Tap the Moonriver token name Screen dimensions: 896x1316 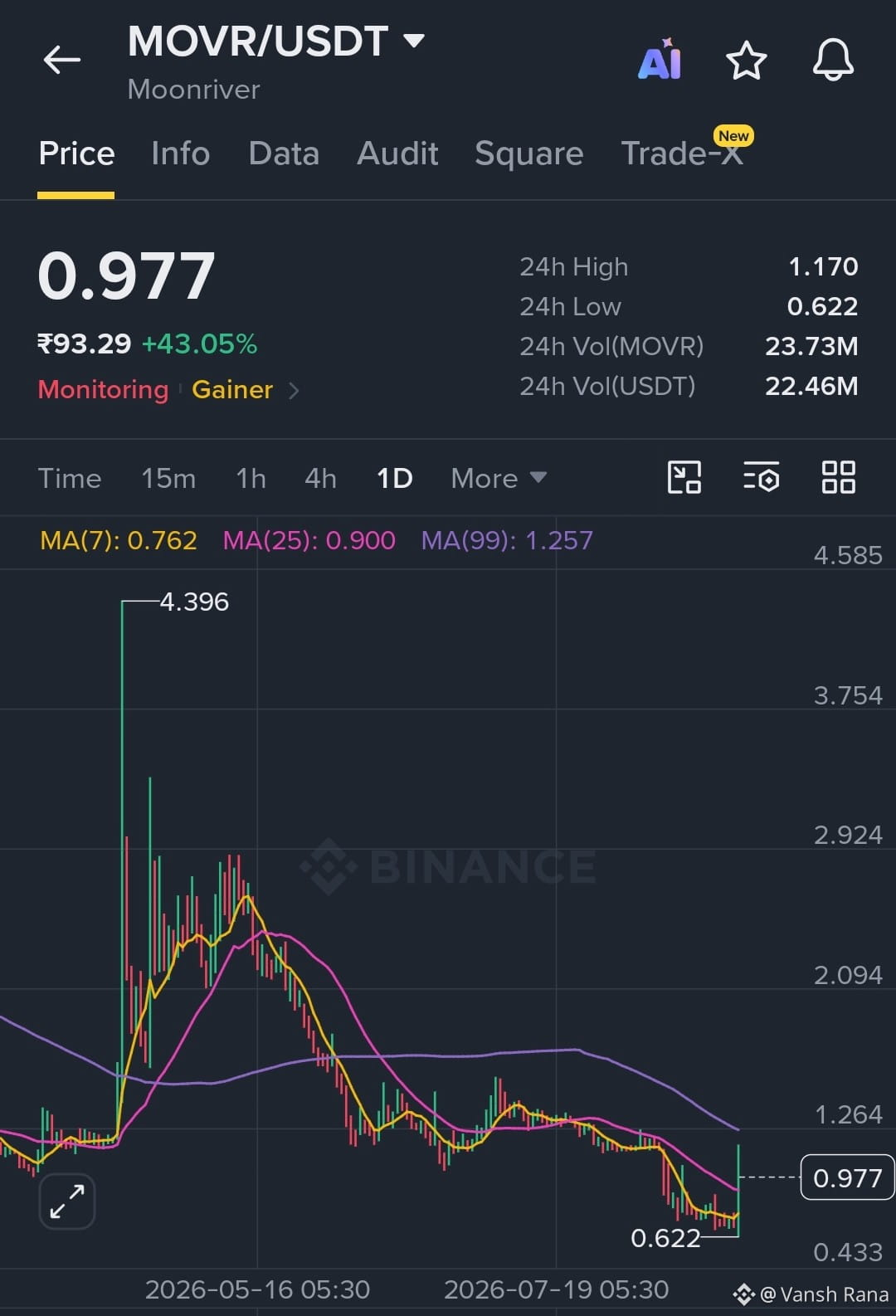click(193, 90)
